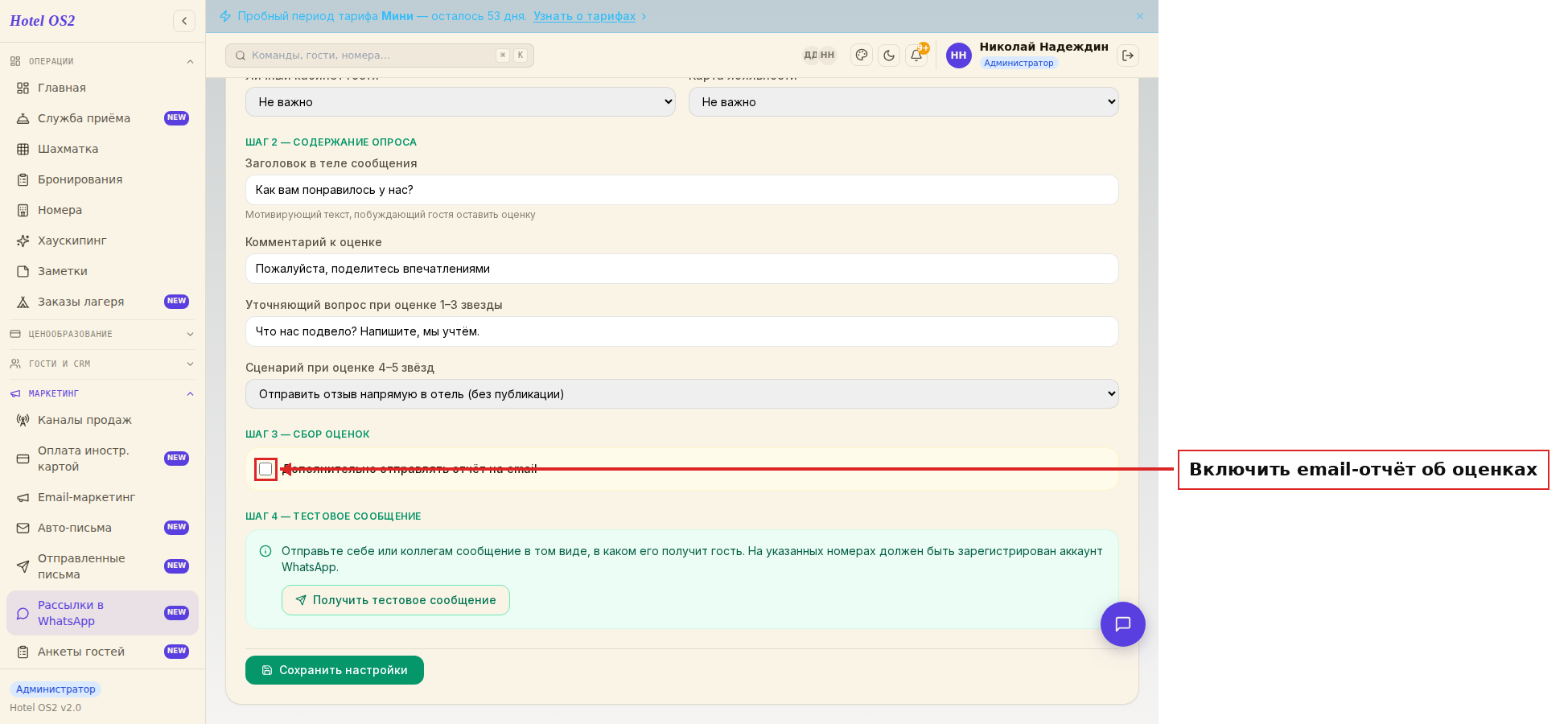Screen dimensions: 1568x724
Task: Click the Узнать о тарифах link
Action: tap(585, 16)
